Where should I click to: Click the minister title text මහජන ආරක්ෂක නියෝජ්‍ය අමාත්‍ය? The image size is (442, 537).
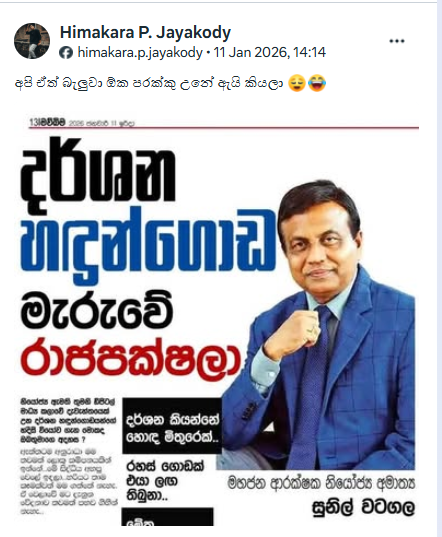click(x=321, y=484)
